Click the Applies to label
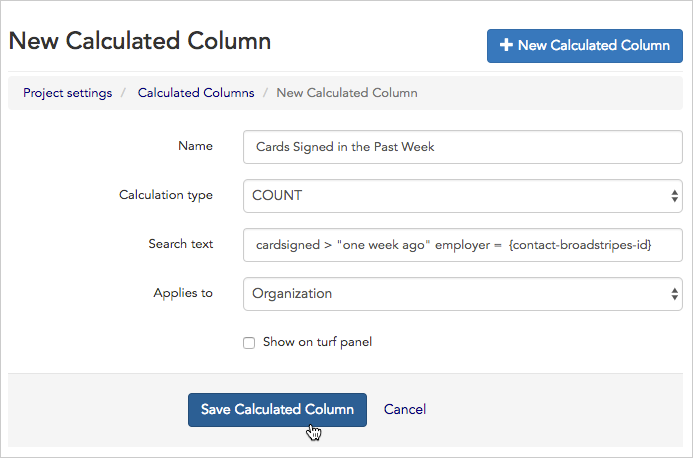693x458 pixels. coord(183,293)
